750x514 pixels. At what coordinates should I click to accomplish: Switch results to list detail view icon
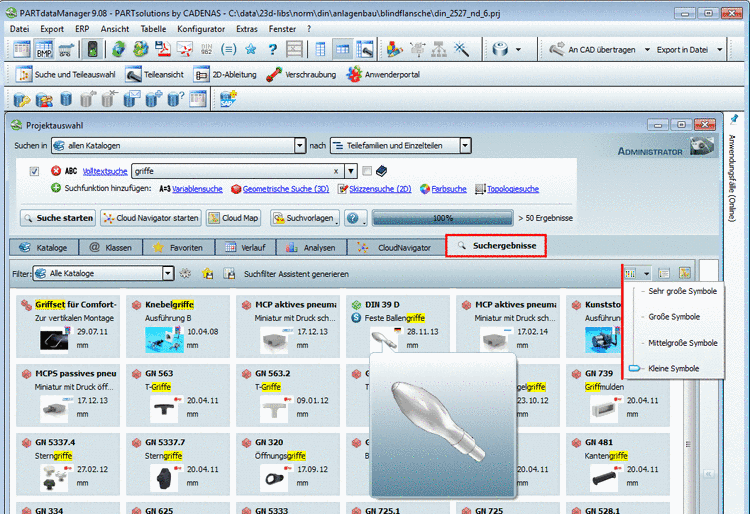pyautogui.click(x=663, y=273)
